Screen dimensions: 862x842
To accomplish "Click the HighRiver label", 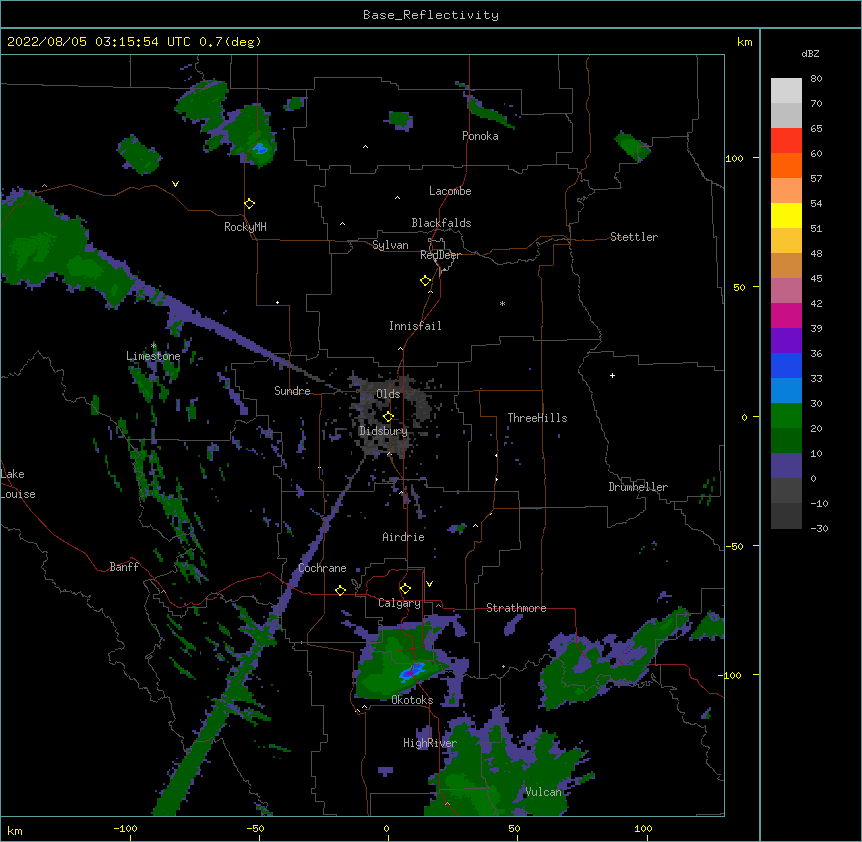I will click(430, 743).
